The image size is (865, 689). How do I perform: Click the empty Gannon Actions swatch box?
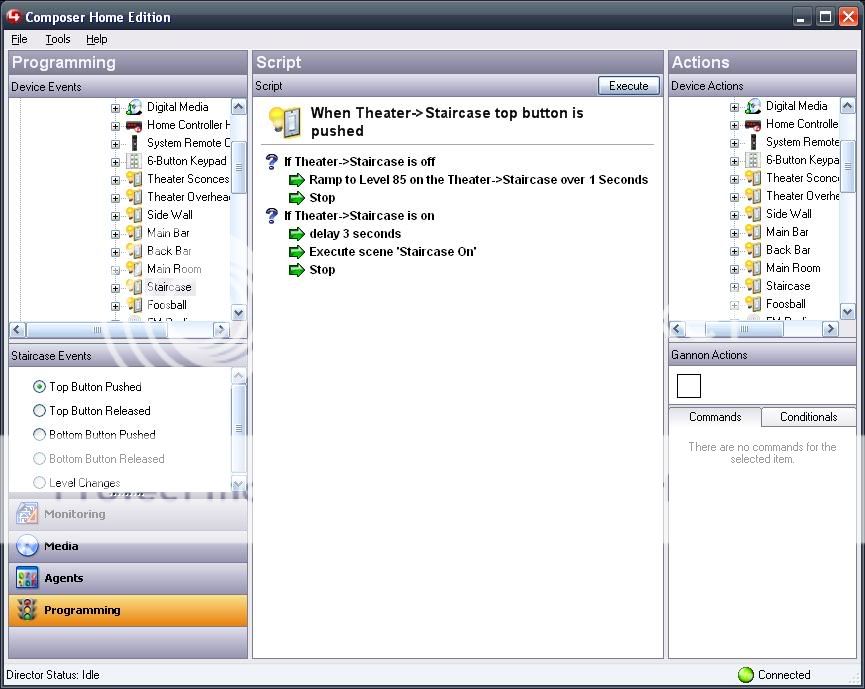click(x=689, y=386)
